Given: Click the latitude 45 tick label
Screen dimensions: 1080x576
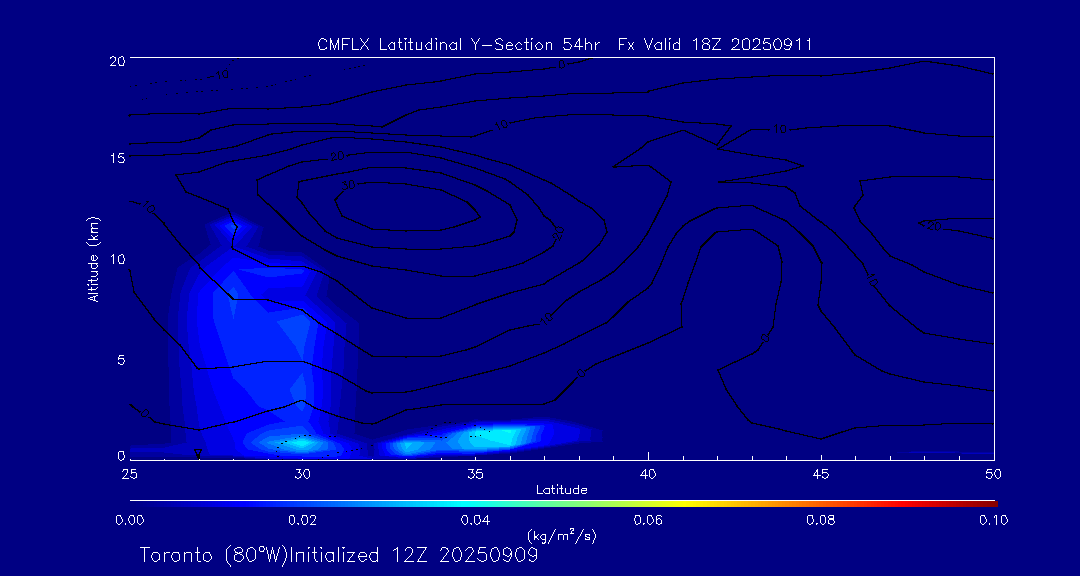Looking at the screenshot, I should click(x=820, y=472).
